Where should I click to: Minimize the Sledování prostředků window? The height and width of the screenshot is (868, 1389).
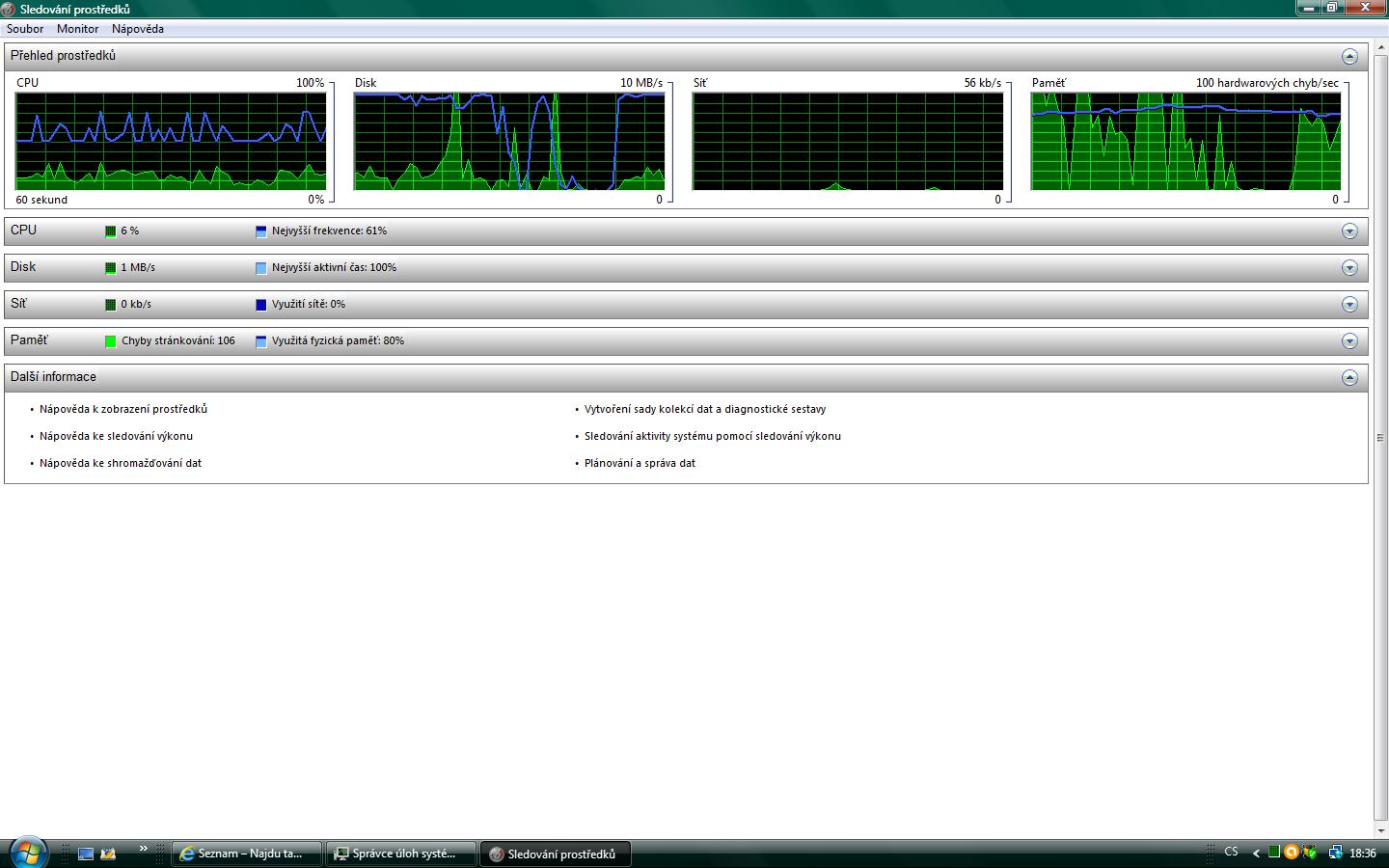coord(1308,8)
